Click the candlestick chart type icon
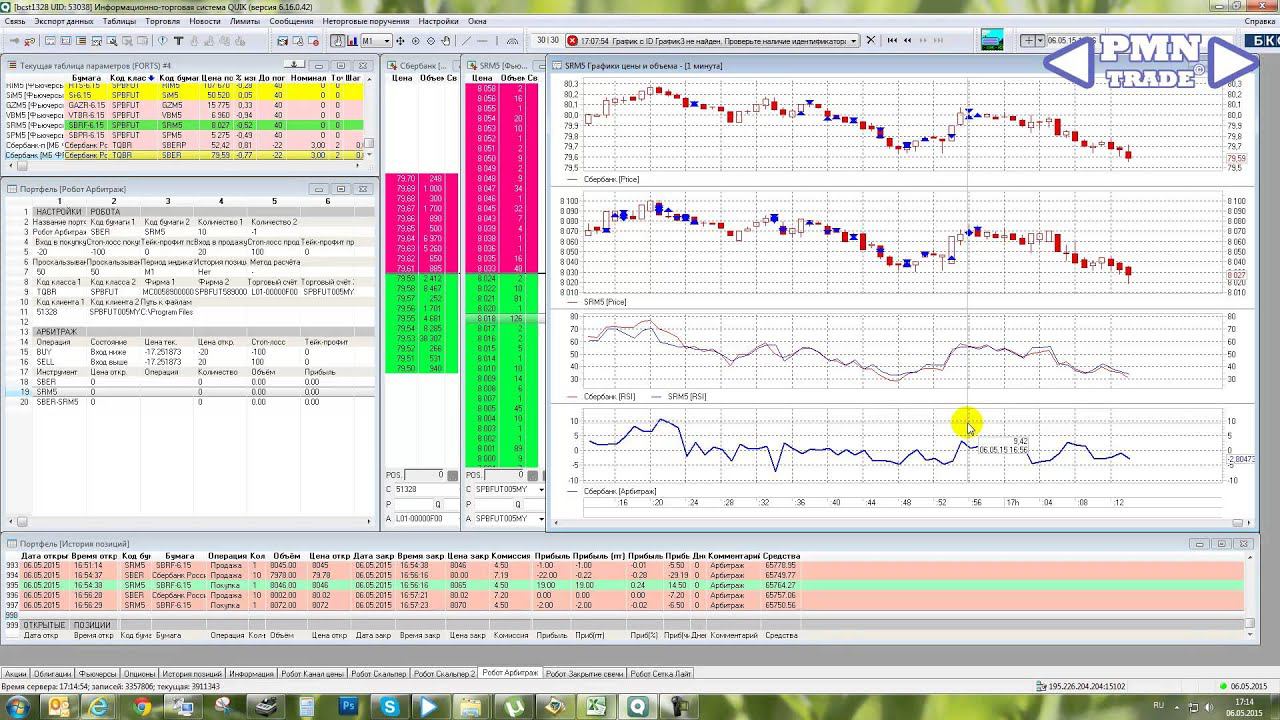 tap(338, 41)
